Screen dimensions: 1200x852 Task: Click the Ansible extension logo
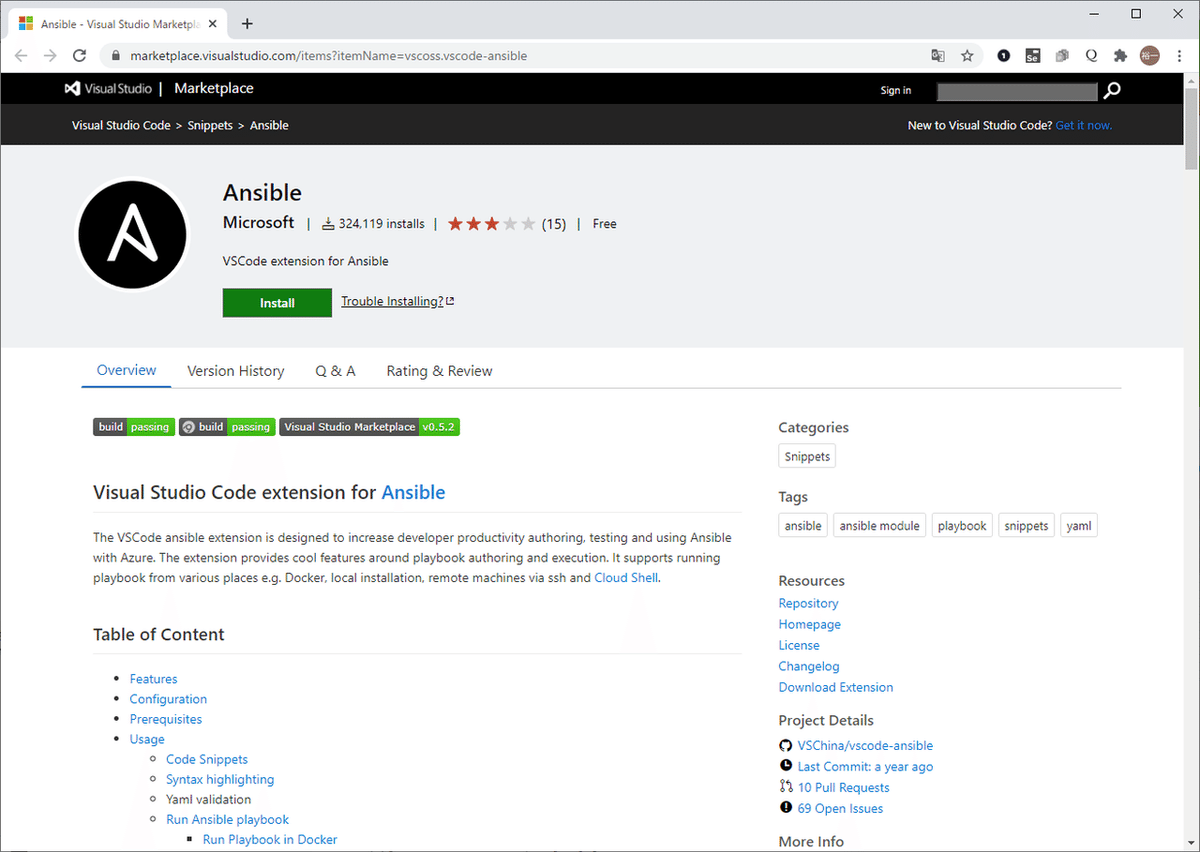[132, 236]
